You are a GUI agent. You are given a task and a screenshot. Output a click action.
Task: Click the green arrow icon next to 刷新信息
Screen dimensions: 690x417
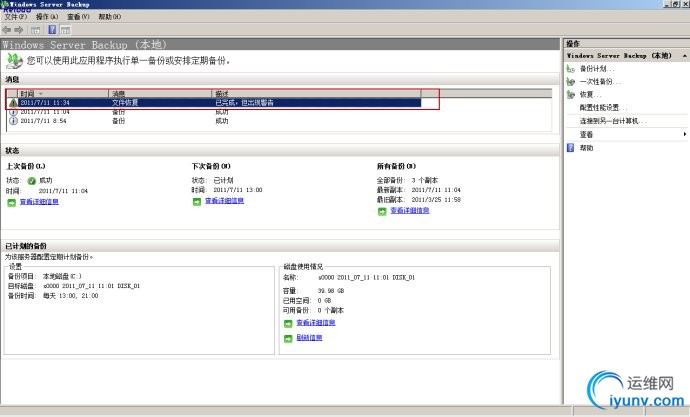[x=288, y=338]
